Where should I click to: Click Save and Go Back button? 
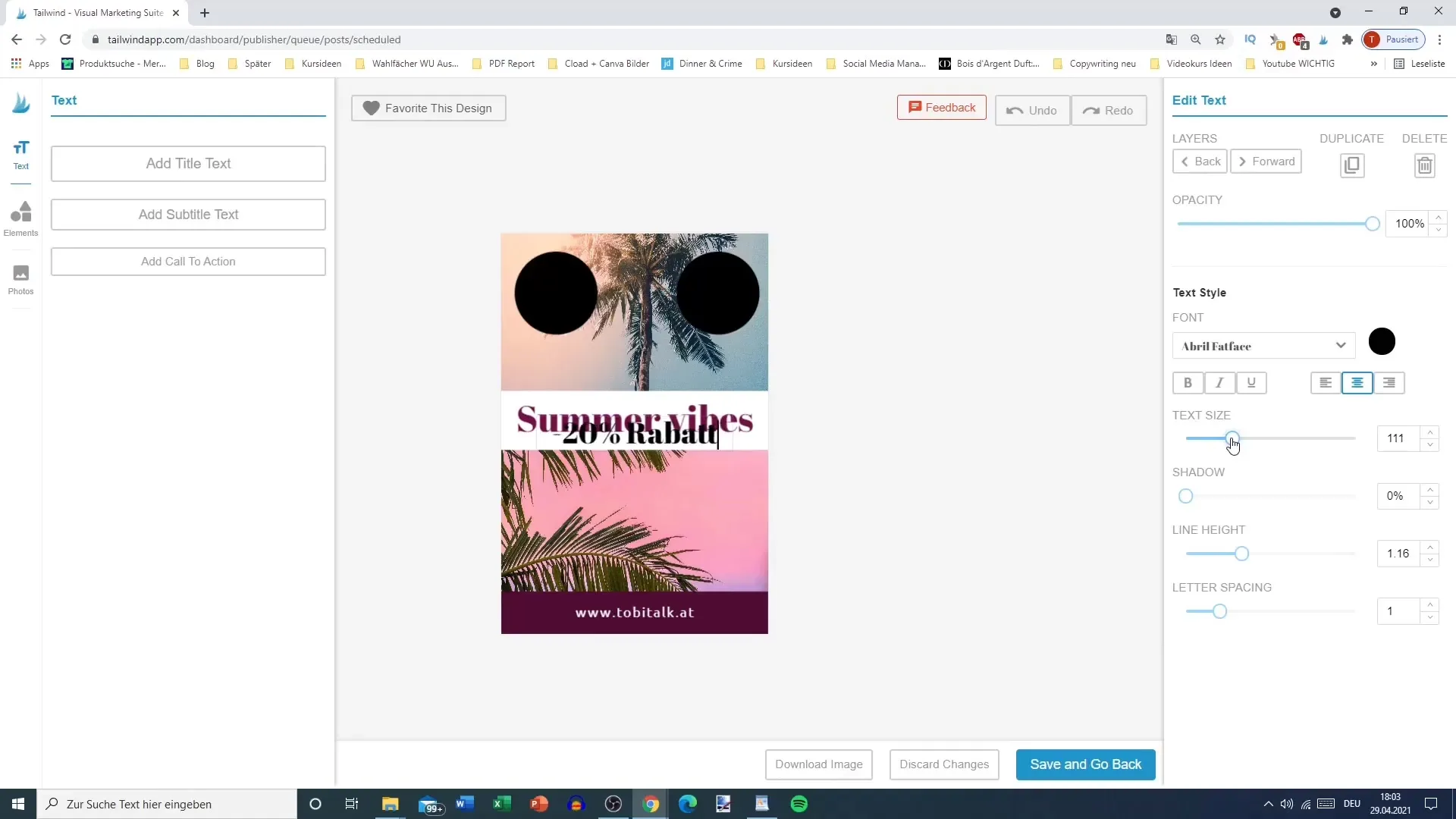[x=1085, y=764]
